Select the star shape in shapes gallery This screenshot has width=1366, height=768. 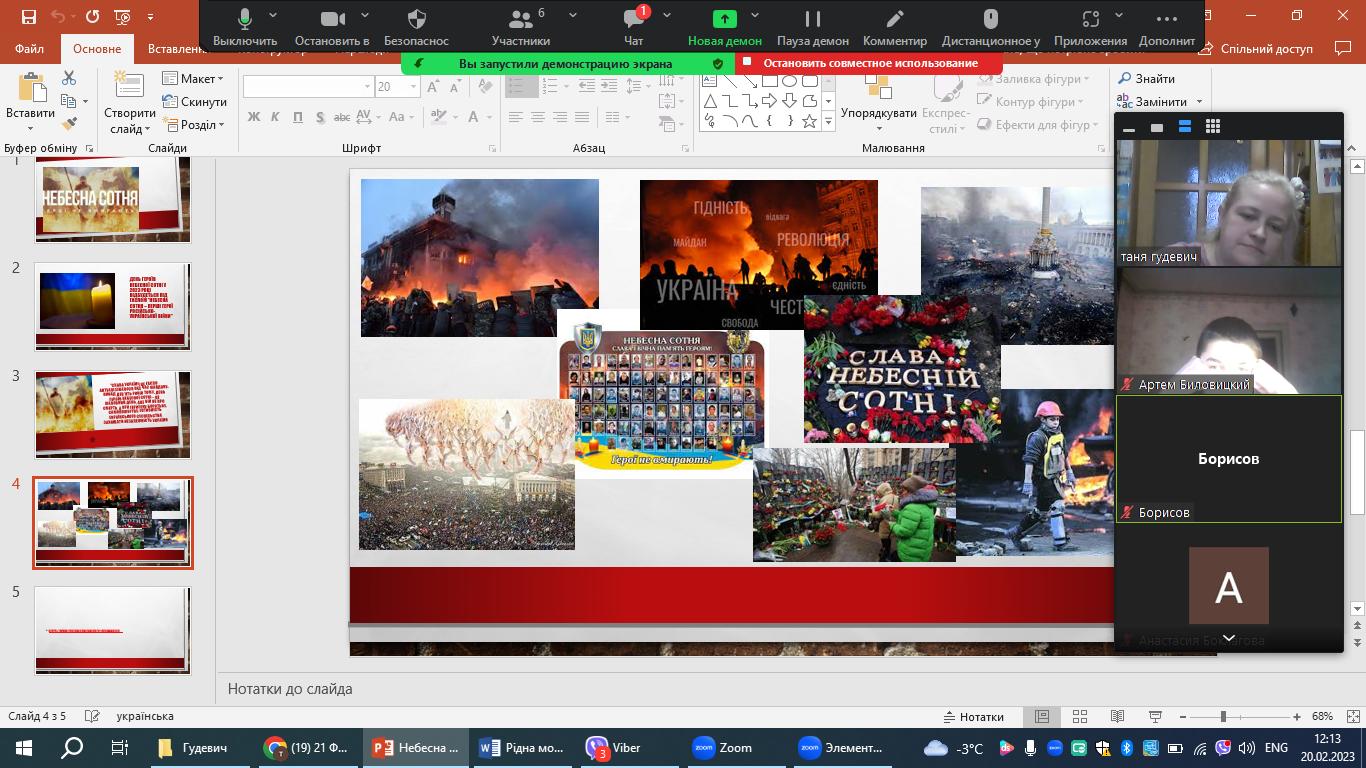(809, 121)
